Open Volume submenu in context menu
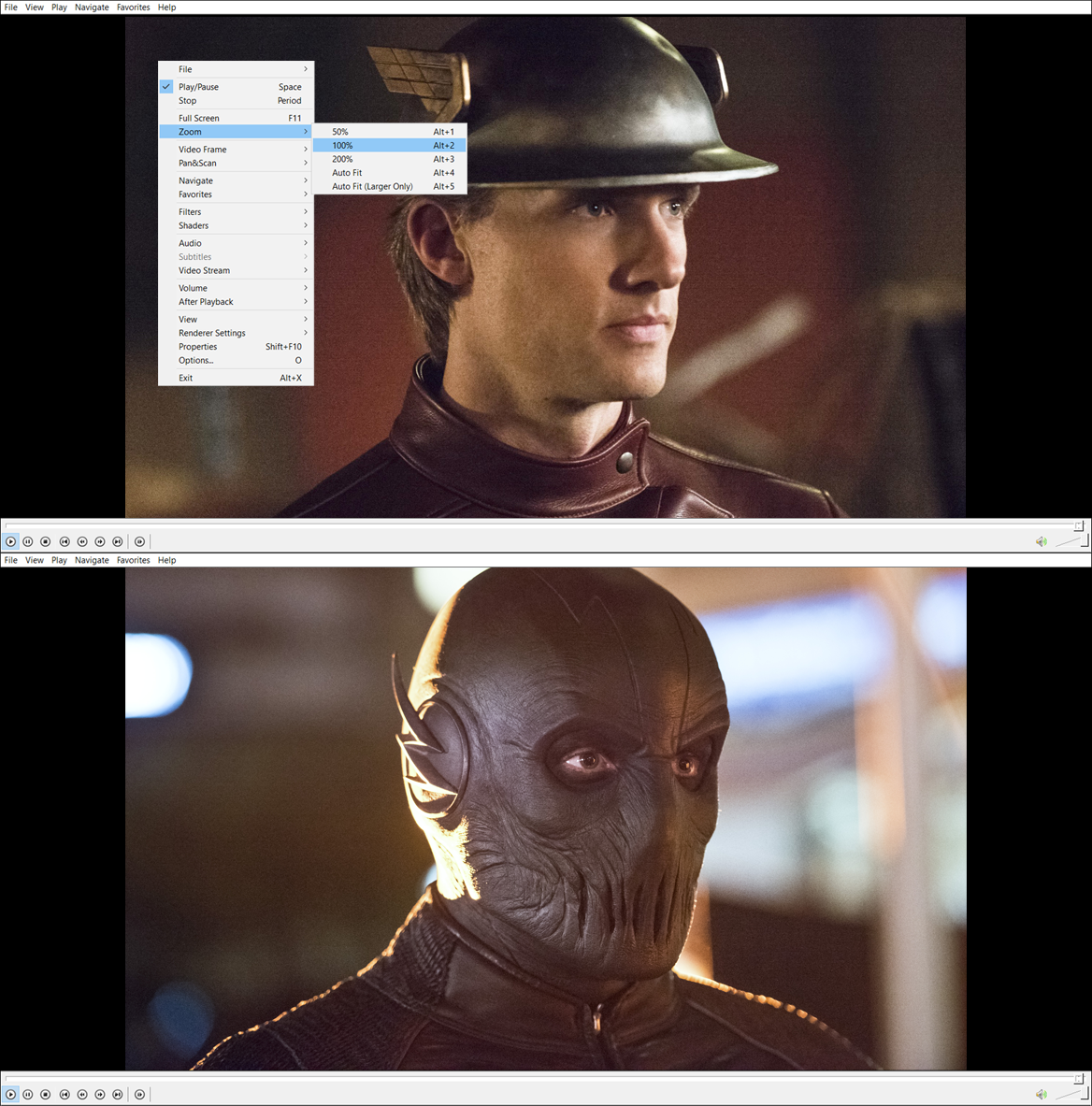The height and width of the screenshot is (1106, 1092). coord(237,288)
